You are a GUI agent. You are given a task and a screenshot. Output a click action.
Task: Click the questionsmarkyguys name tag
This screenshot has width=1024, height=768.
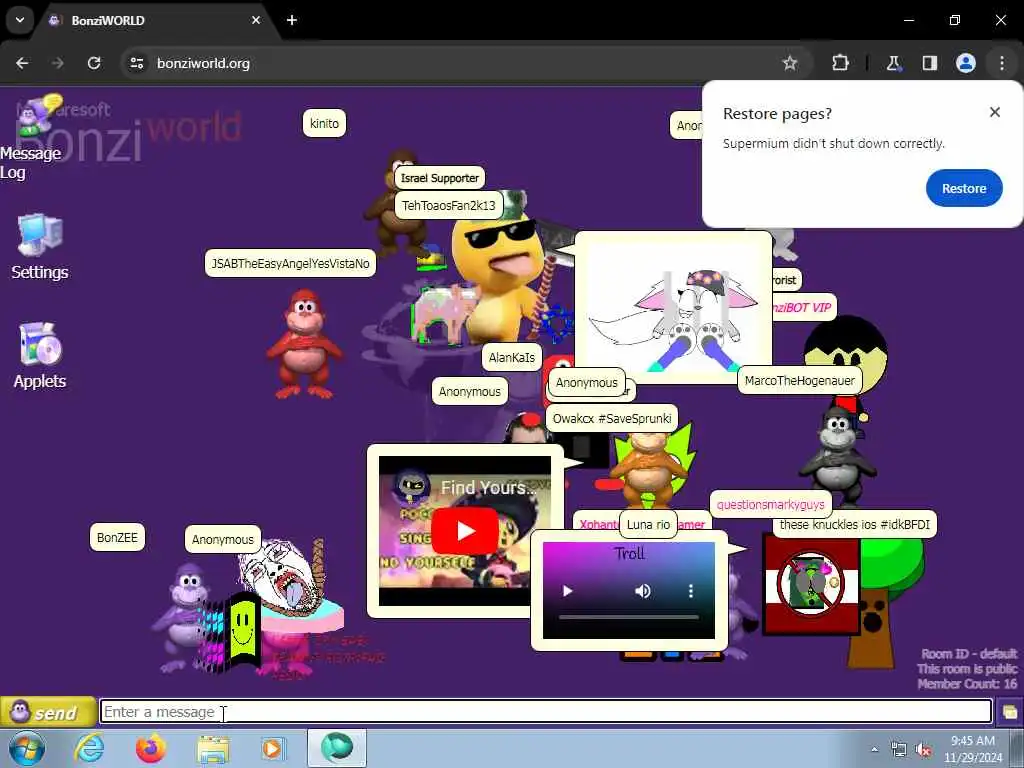771,504
